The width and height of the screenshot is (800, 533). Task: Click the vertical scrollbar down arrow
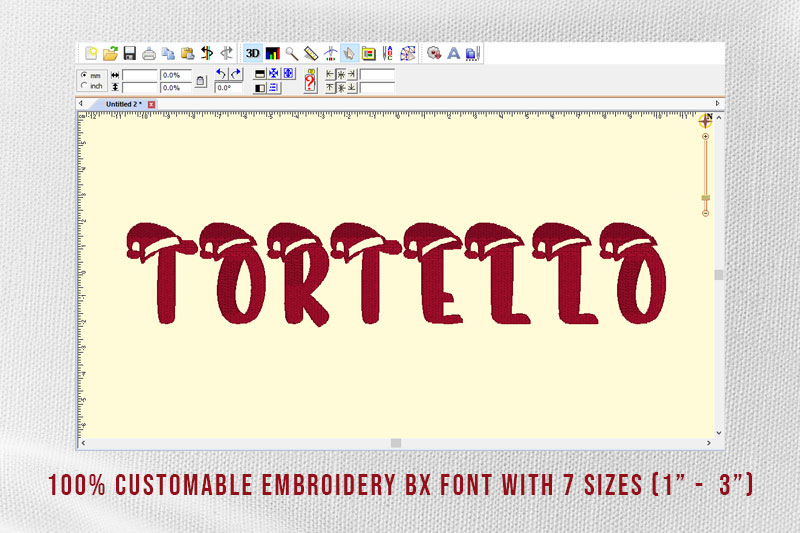(718, 433)
